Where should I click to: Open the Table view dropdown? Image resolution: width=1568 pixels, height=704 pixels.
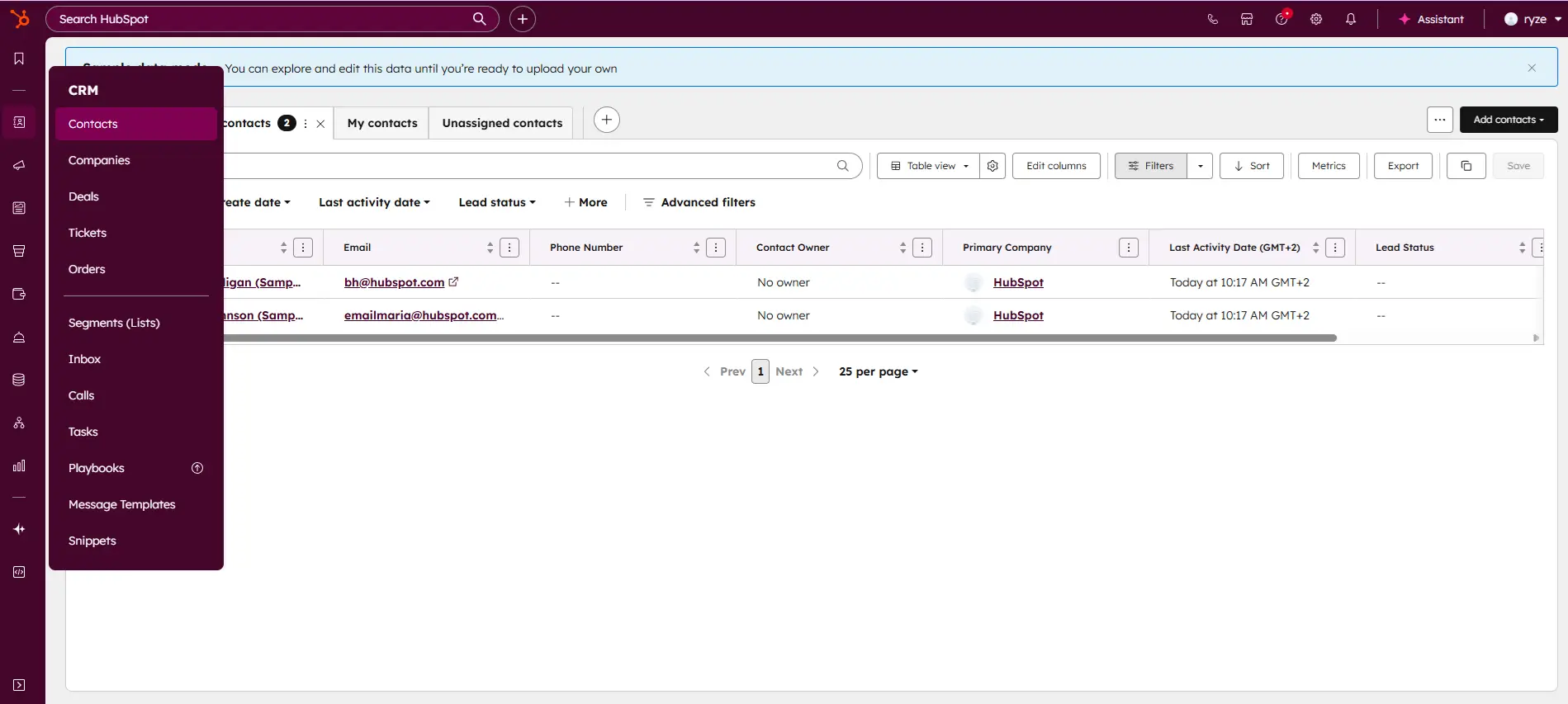pos(929,166)
